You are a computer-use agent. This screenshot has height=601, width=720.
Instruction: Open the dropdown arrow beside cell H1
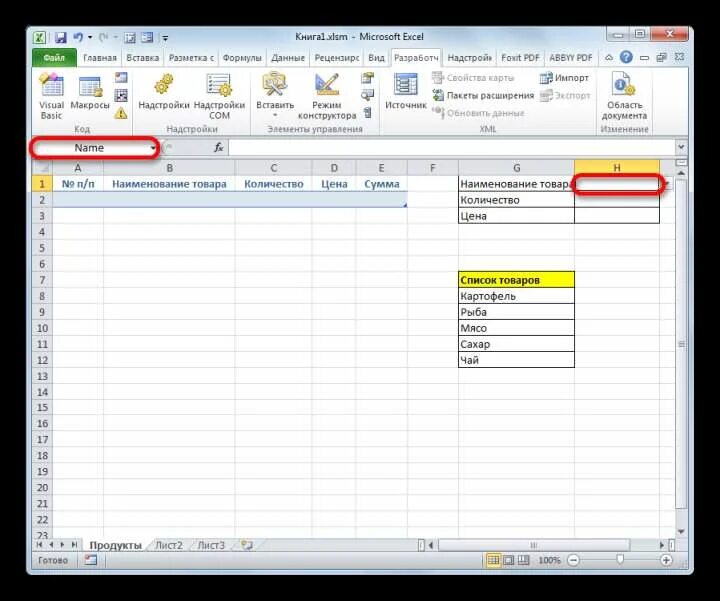[x=666, y=184]
